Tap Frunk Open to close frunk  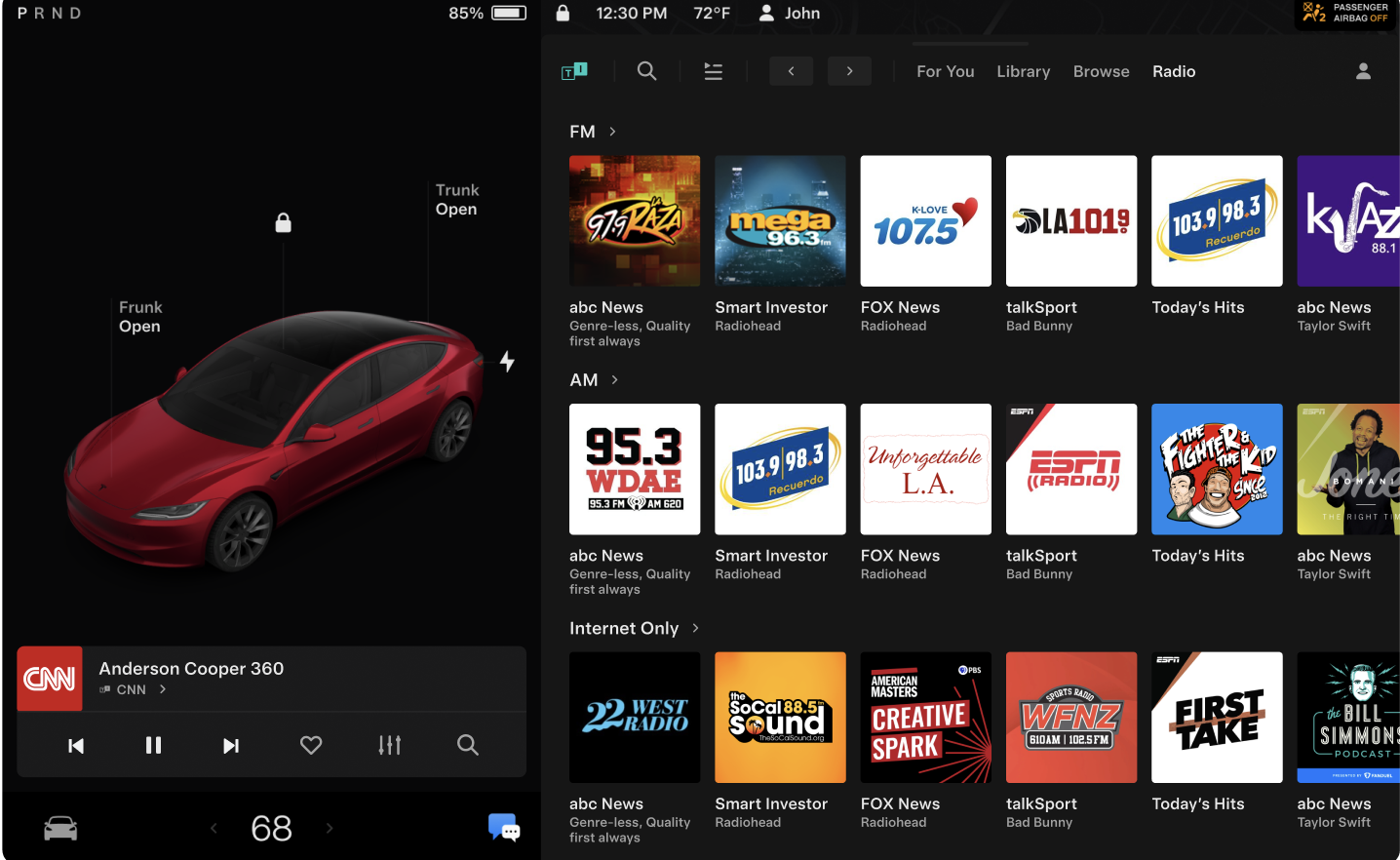coord(140,317)
